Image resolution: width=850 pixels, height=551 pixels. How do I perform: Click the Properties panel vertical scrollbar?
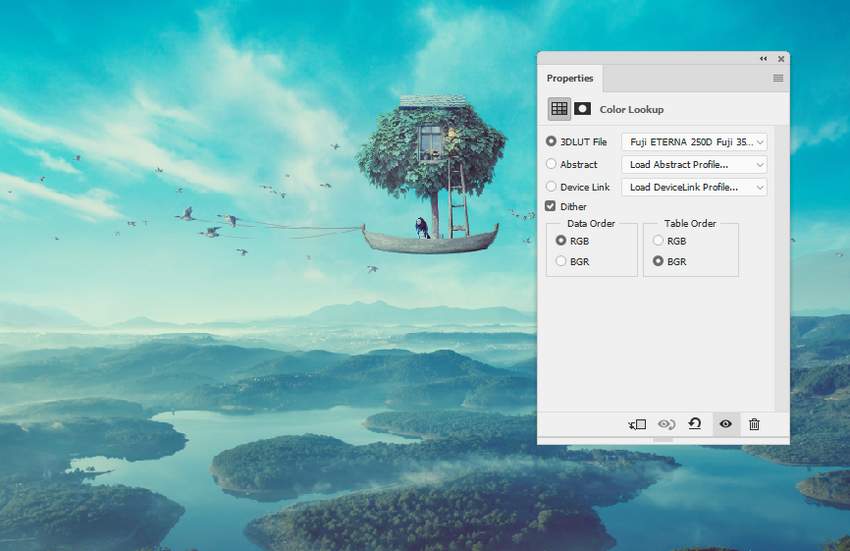coord(781,268)
